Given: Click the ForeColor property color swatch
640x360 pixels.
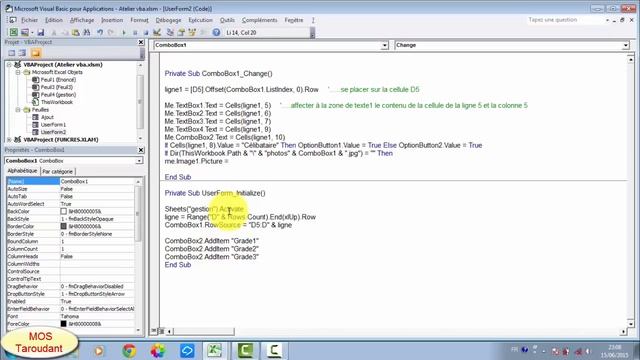Looking at the screenshot, I should click(x=63, y=324).
